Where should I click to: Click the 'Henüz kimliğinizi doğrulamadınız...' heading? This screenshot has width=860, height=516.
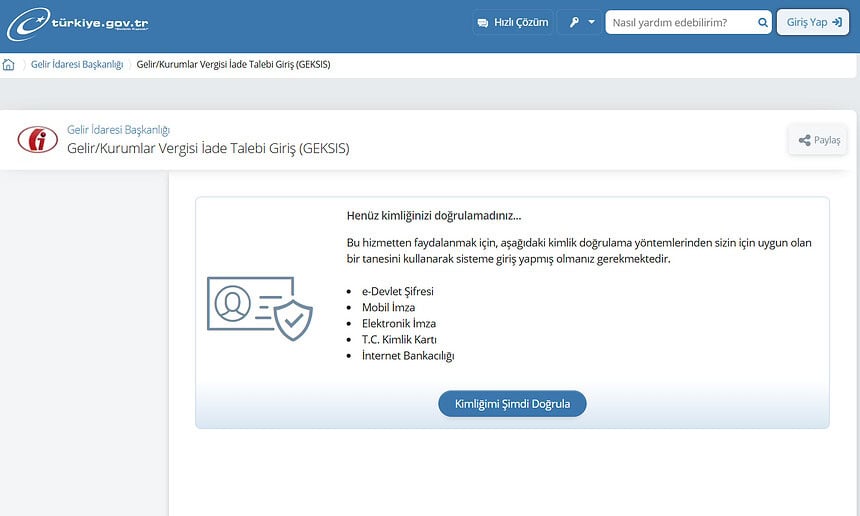pos(434,216)
